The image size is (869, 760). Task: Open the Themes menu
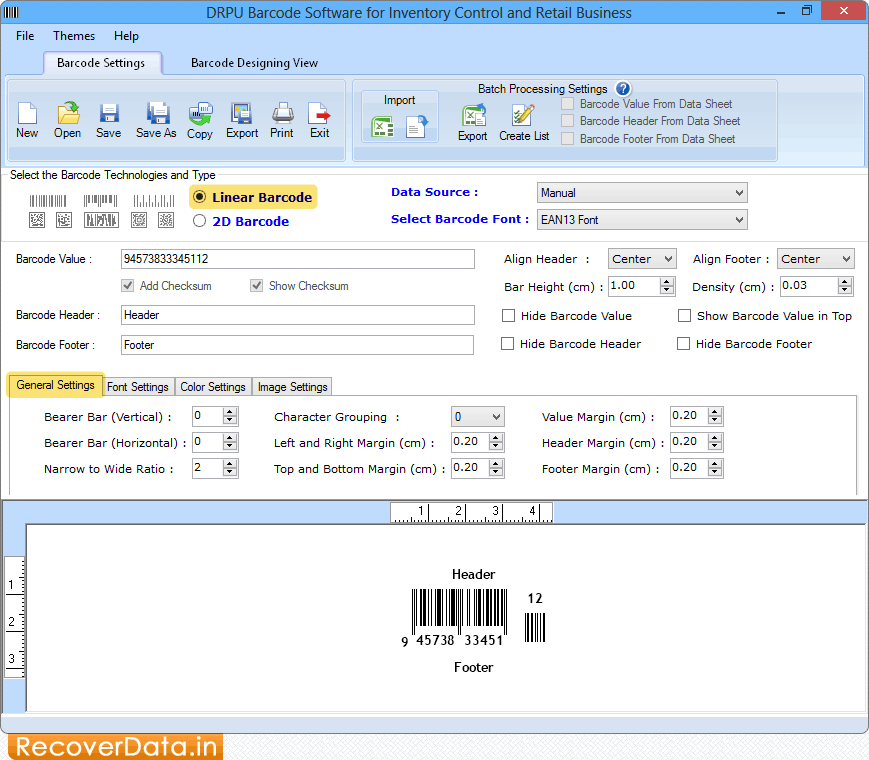point(73,35)
